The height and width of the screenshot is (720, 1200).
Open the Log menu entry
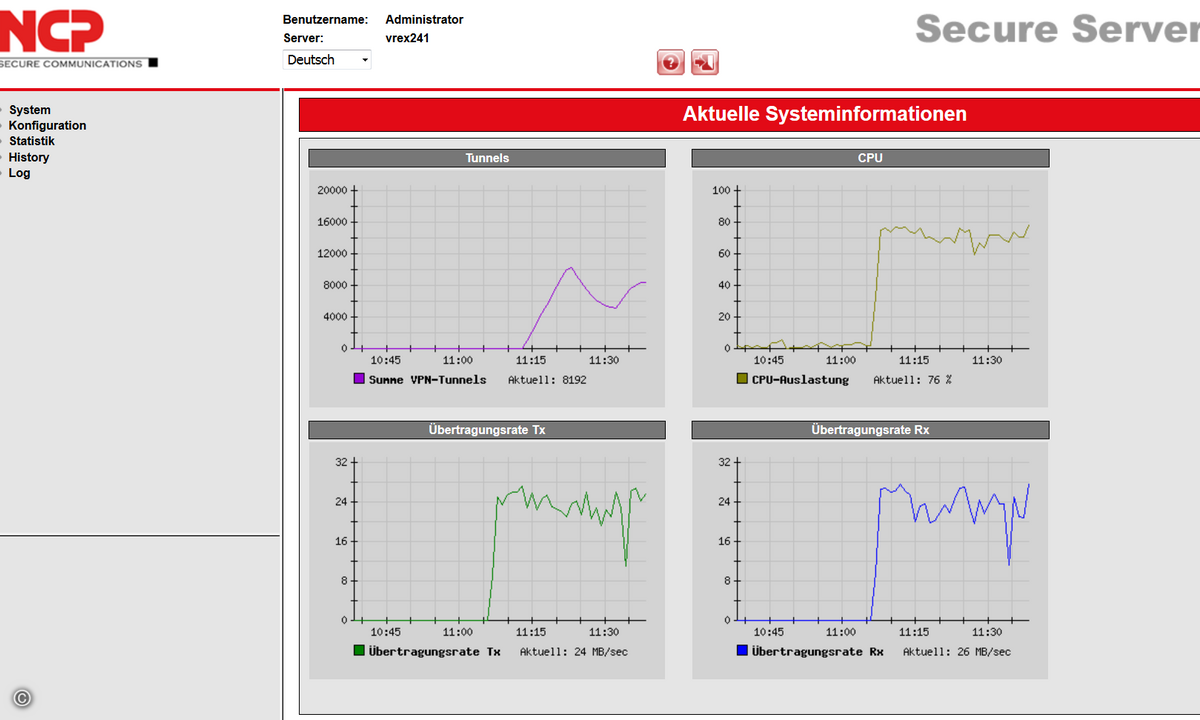[19, 173]
